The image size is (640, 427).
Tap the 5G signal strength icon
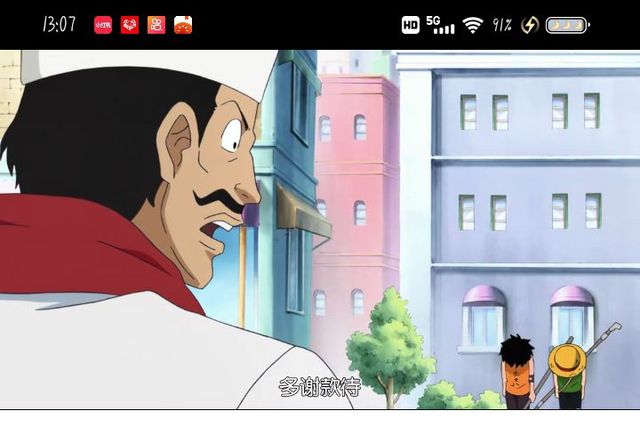tap(440, 25)
